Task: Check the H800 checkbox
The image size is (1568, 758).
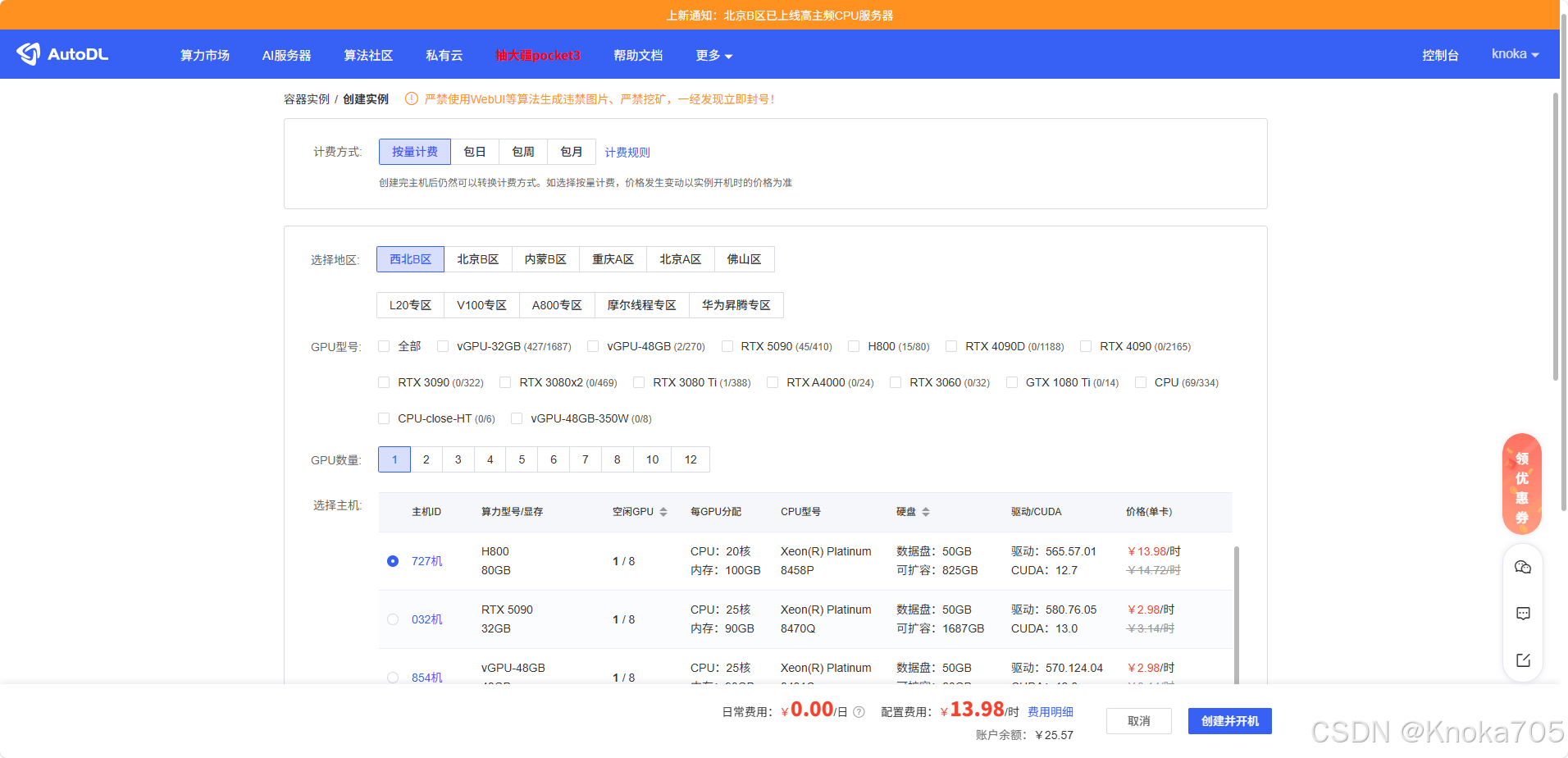Action: click(854, 346)
